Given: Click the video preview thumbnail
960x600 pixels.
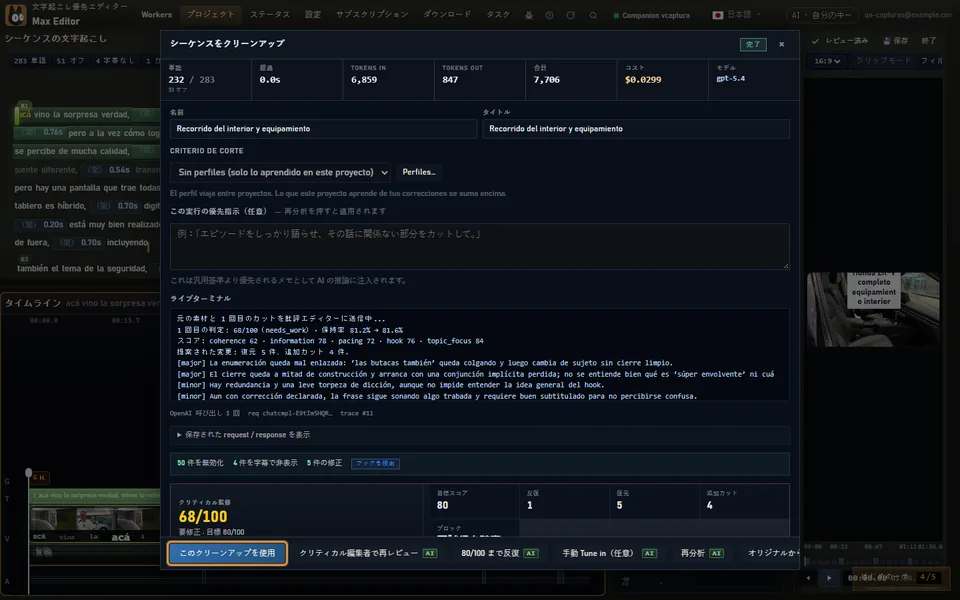Looking at the screenshot, I should (x=872, y=309).
